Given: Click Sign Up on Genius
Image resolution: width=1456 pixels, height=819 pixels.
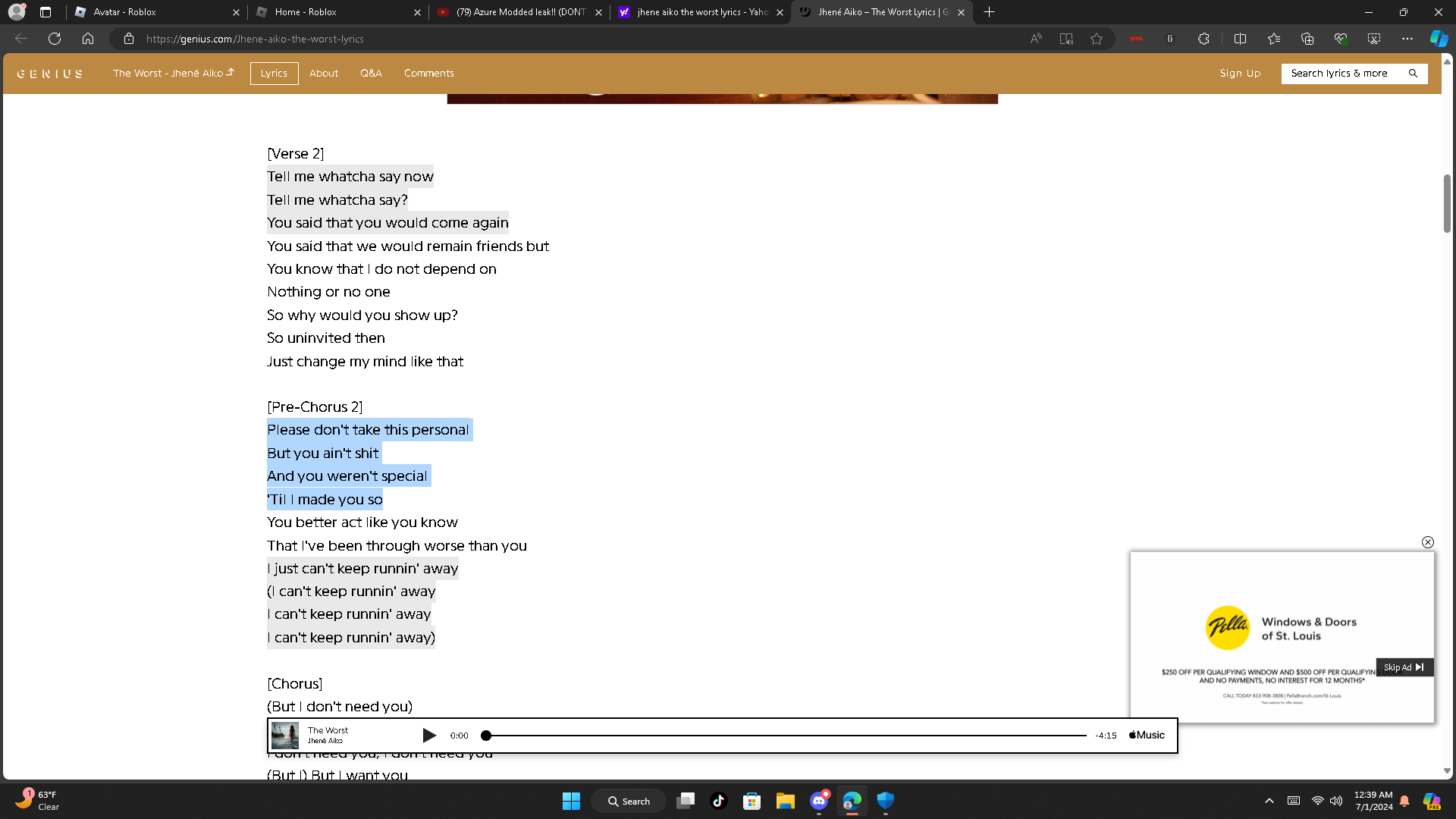Looking at the screenshot, I should [x=1240, y=74].
